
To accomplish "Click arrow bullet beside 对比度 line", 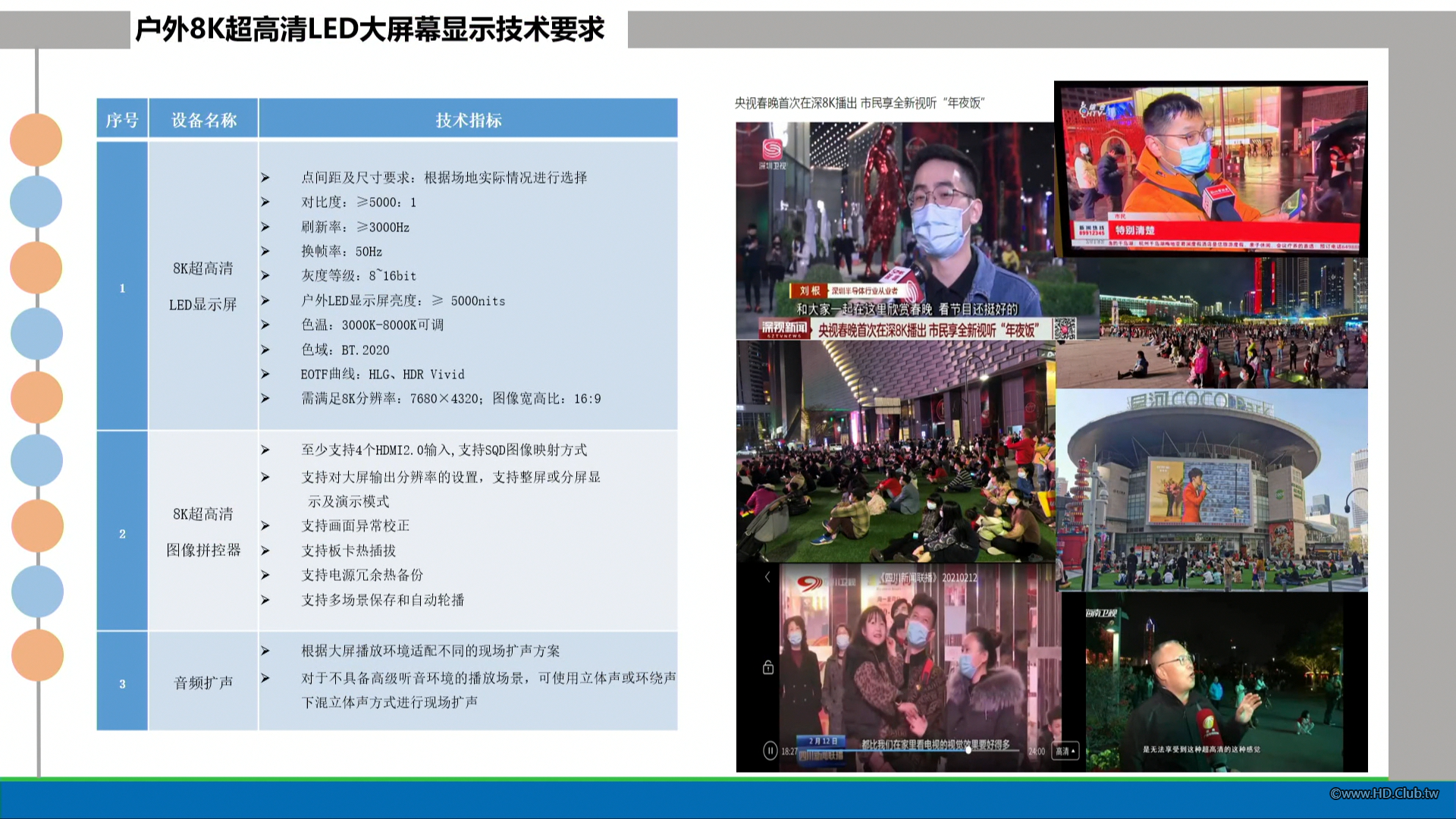I will [265, 202].
